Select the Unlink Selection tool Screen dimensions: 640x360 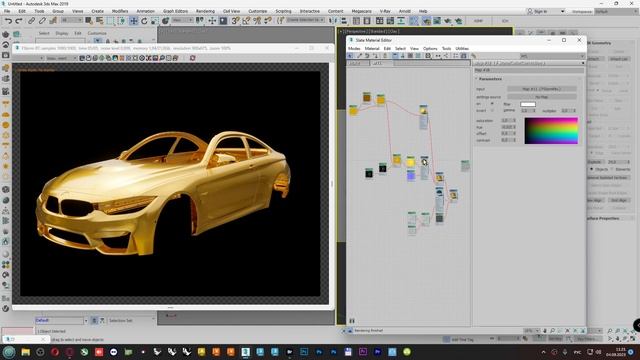[x=42, y=21]
